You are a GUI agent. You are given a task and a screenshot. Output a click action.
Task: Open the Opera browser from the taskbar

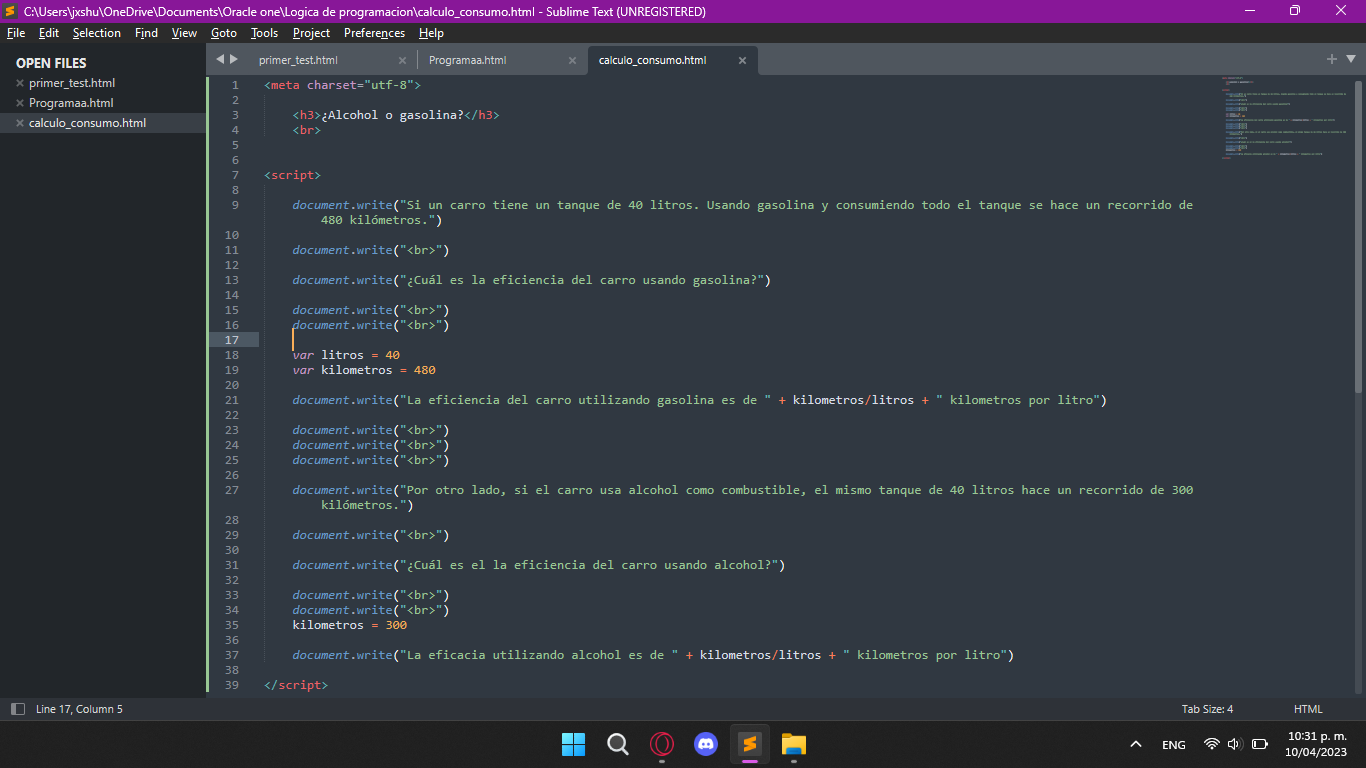tap(662, 744)
